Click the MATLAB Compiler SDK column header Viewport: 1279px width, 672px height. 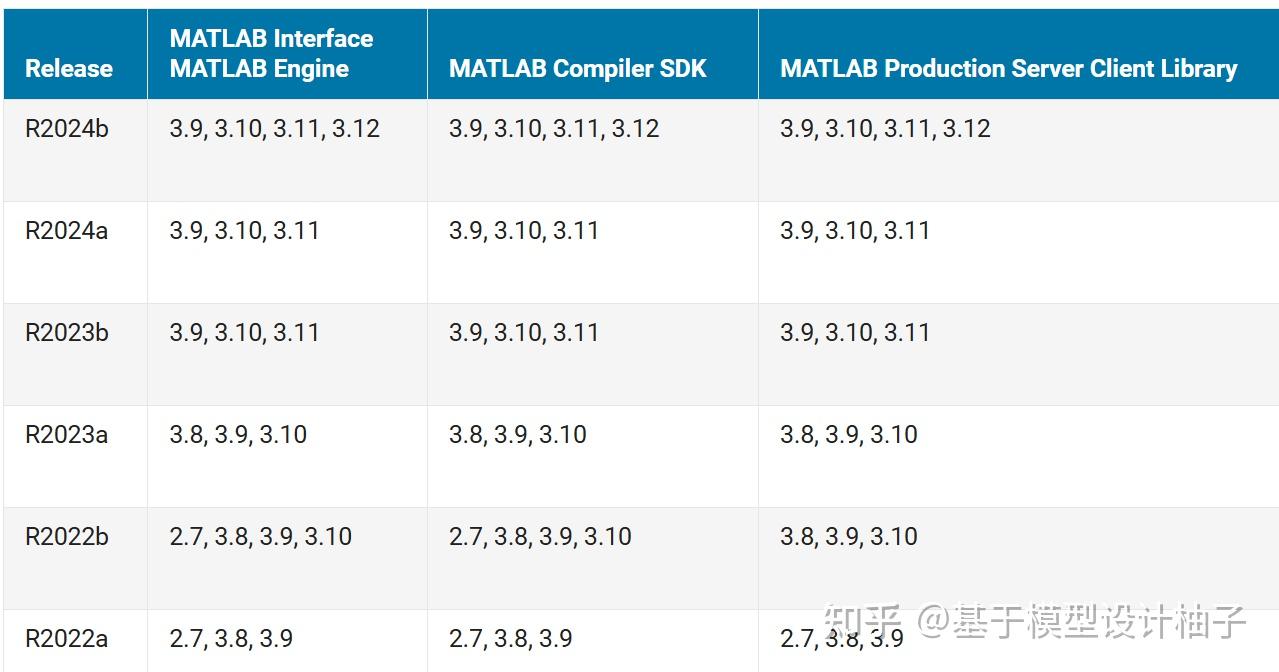pyautogui.click(x=577, y=68)
